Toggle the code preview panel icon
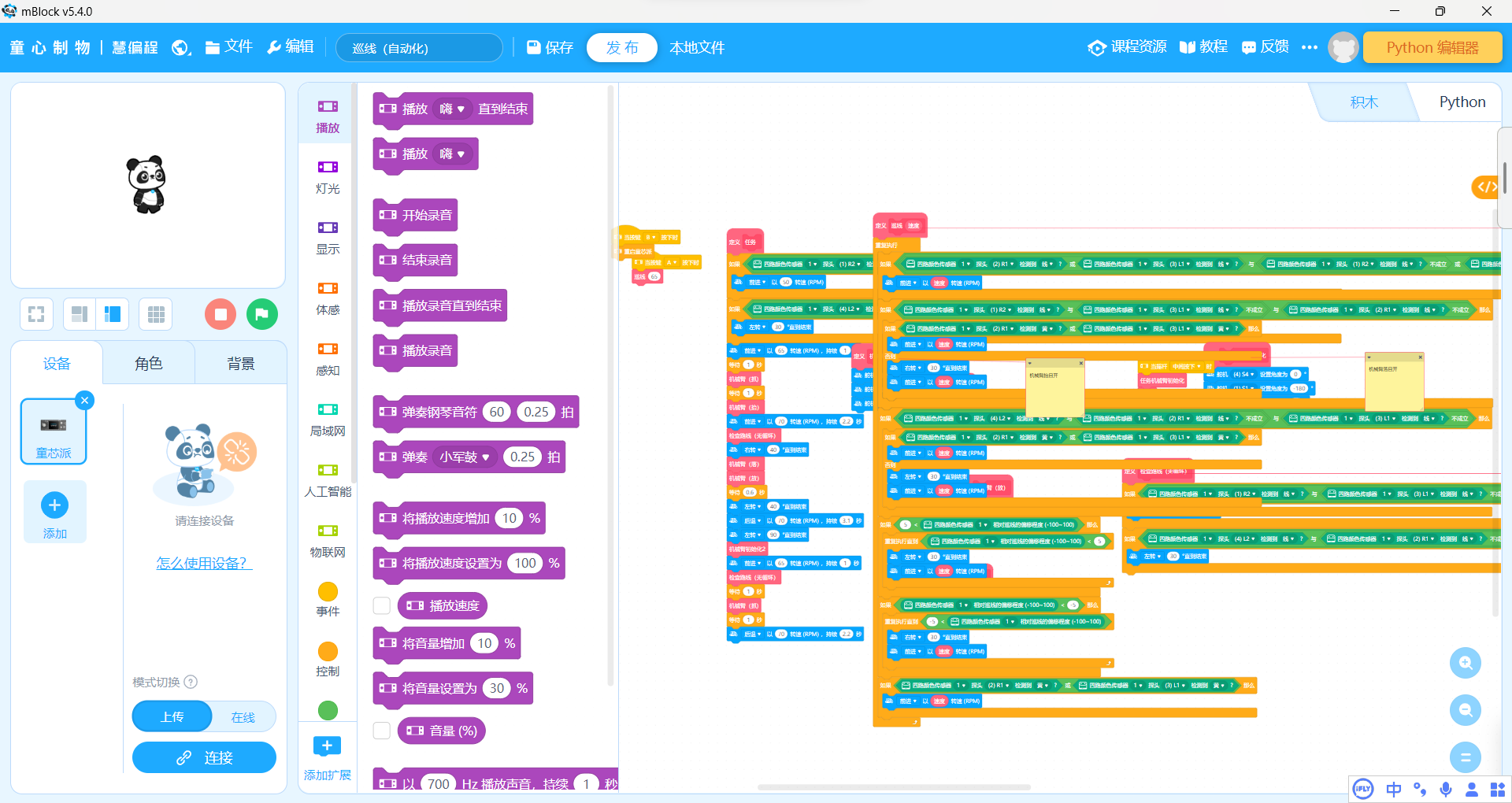The image size is (1512, 803). (1486, 187)
